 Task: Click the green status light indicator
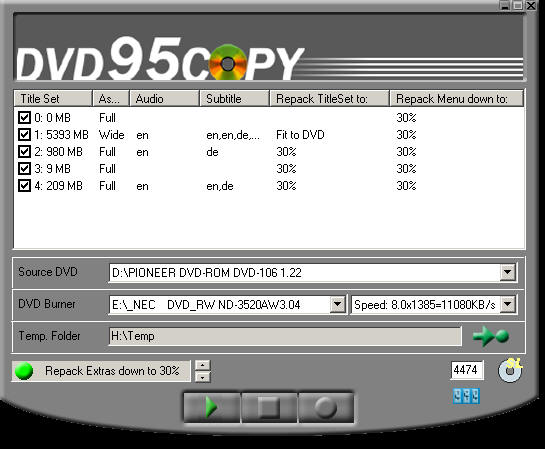click(x=24, y=371)
